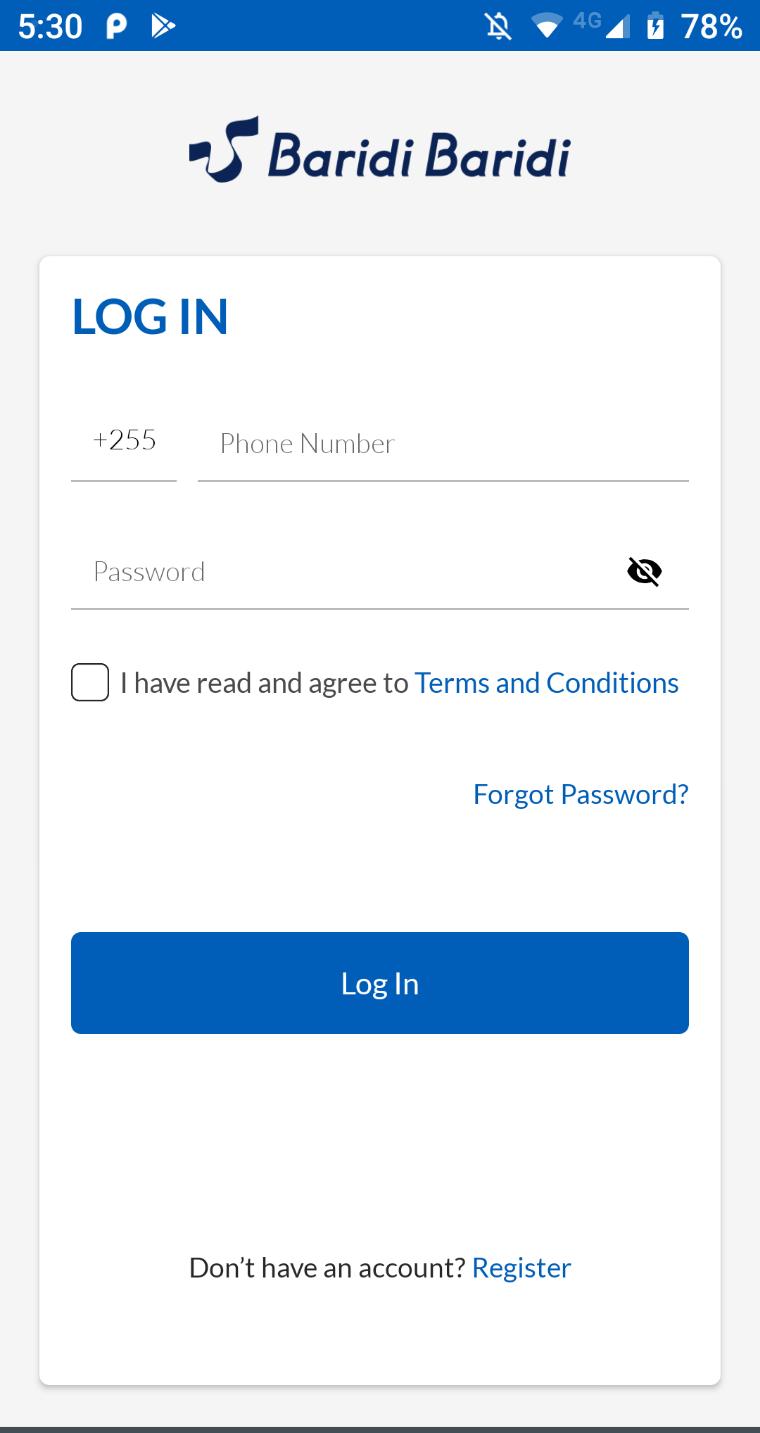
Task: Tap the muted notifications bell icon
Action: [x=498, y=26]
